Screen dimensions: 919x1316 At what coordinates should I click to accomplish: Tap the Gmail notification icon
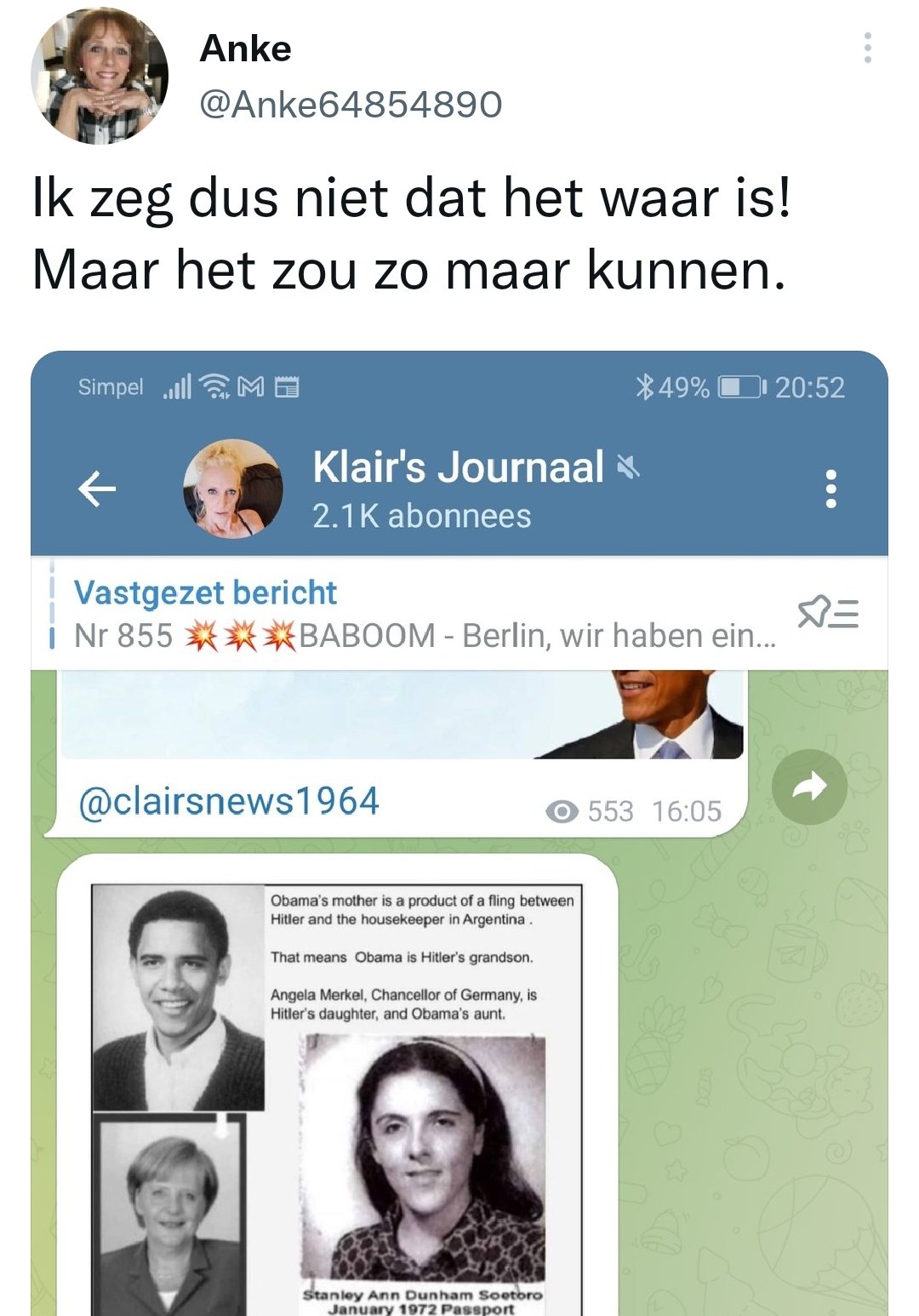pyautogui.click(x=250, y=387)
